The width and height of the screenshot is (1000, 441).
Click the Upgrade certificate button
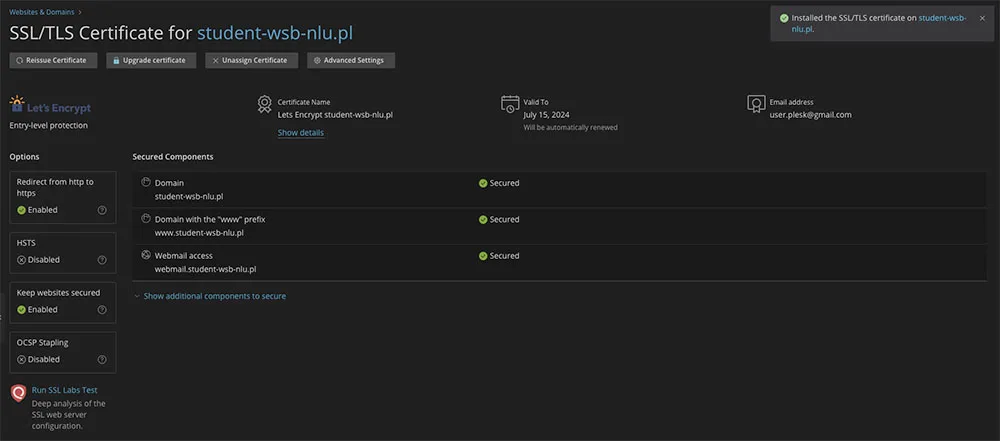click(x=151, y=60)
